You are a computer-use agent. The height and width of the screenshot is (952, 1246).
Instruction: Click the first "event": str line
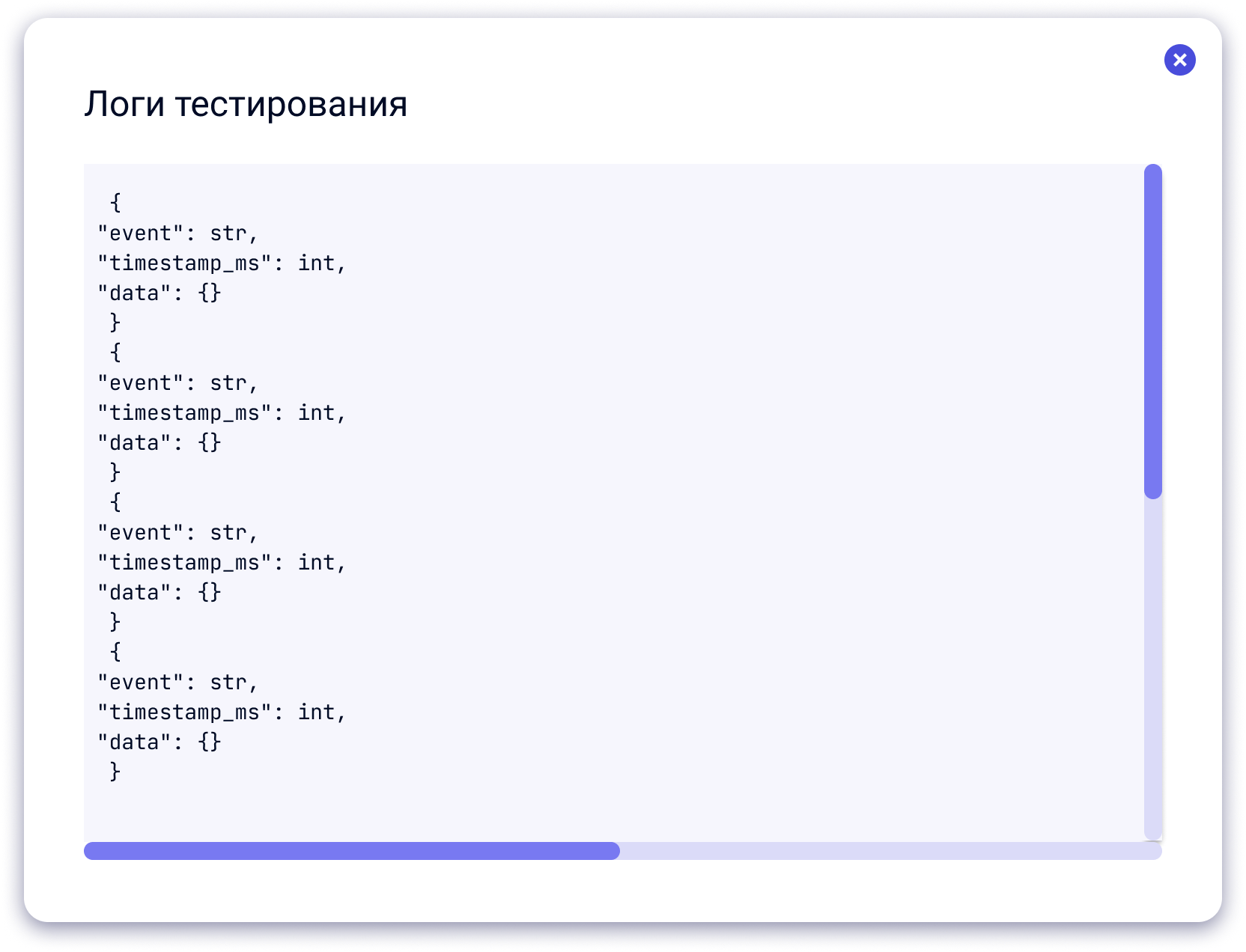(x=178, y=234)
